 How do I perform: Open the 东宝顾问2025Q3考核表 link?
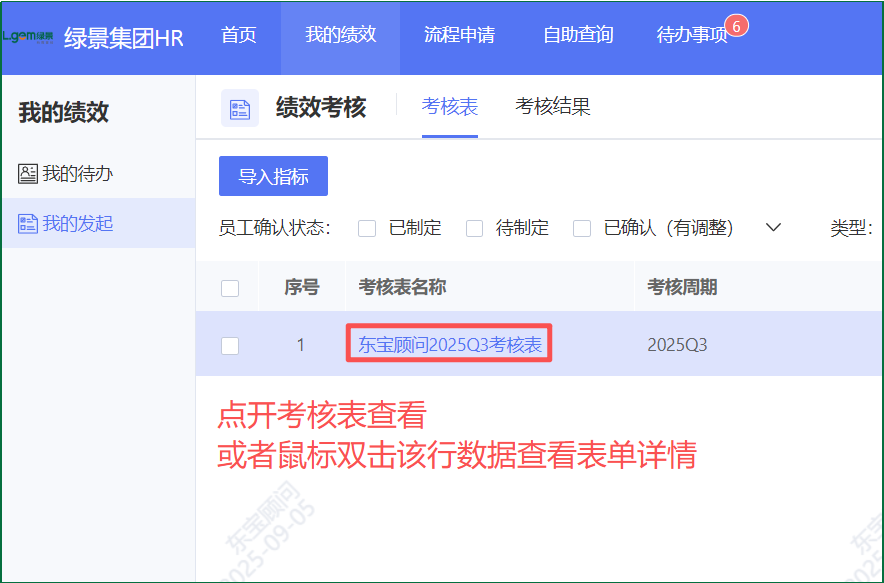click(450, 345)
